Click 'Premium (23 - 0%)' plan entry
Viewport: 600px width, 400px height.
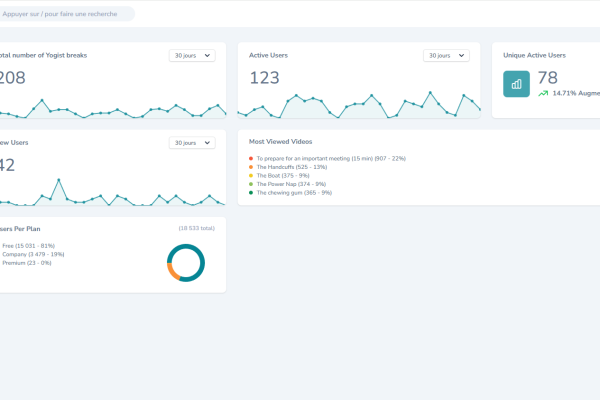point(27,263)
